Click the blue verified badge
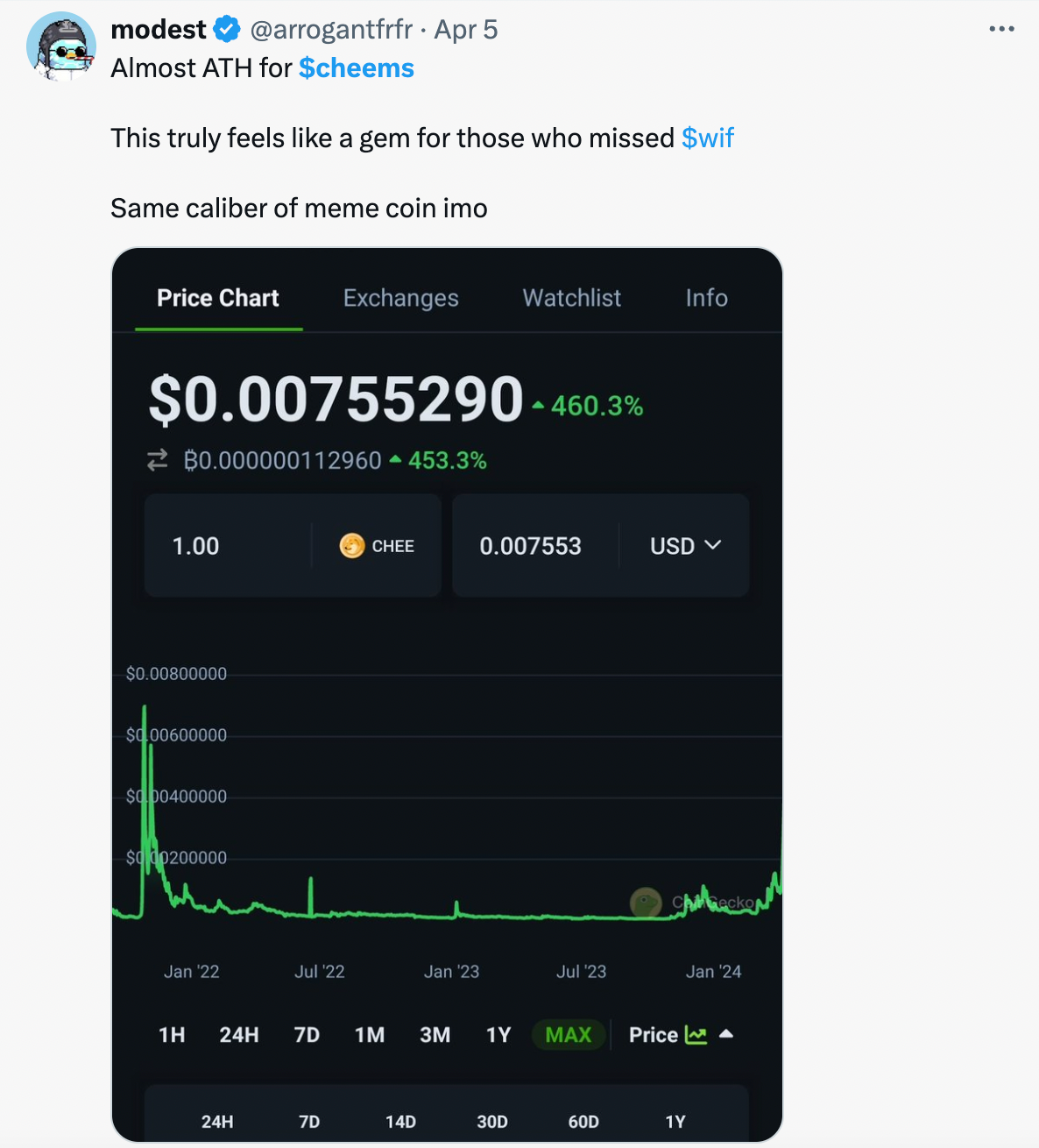 pos(227,30)
